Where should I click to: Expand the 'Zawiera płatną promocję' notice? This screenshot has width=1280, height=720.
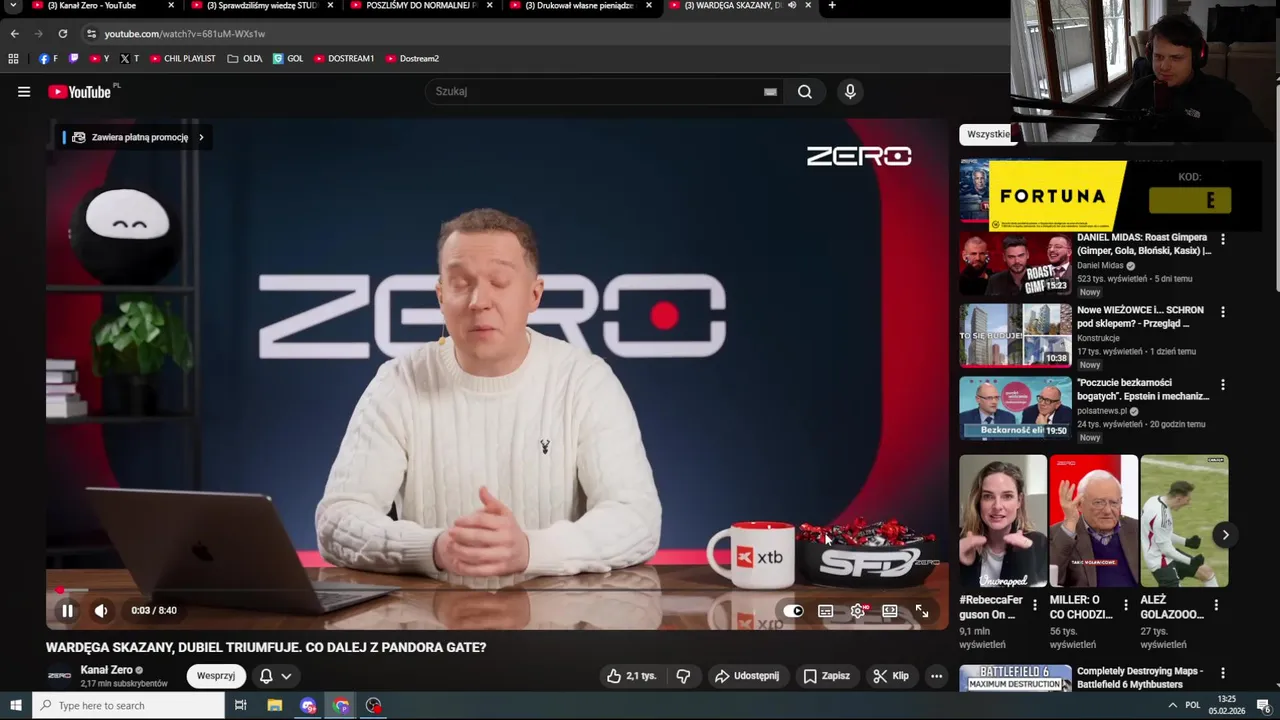[x=133, y=137]
